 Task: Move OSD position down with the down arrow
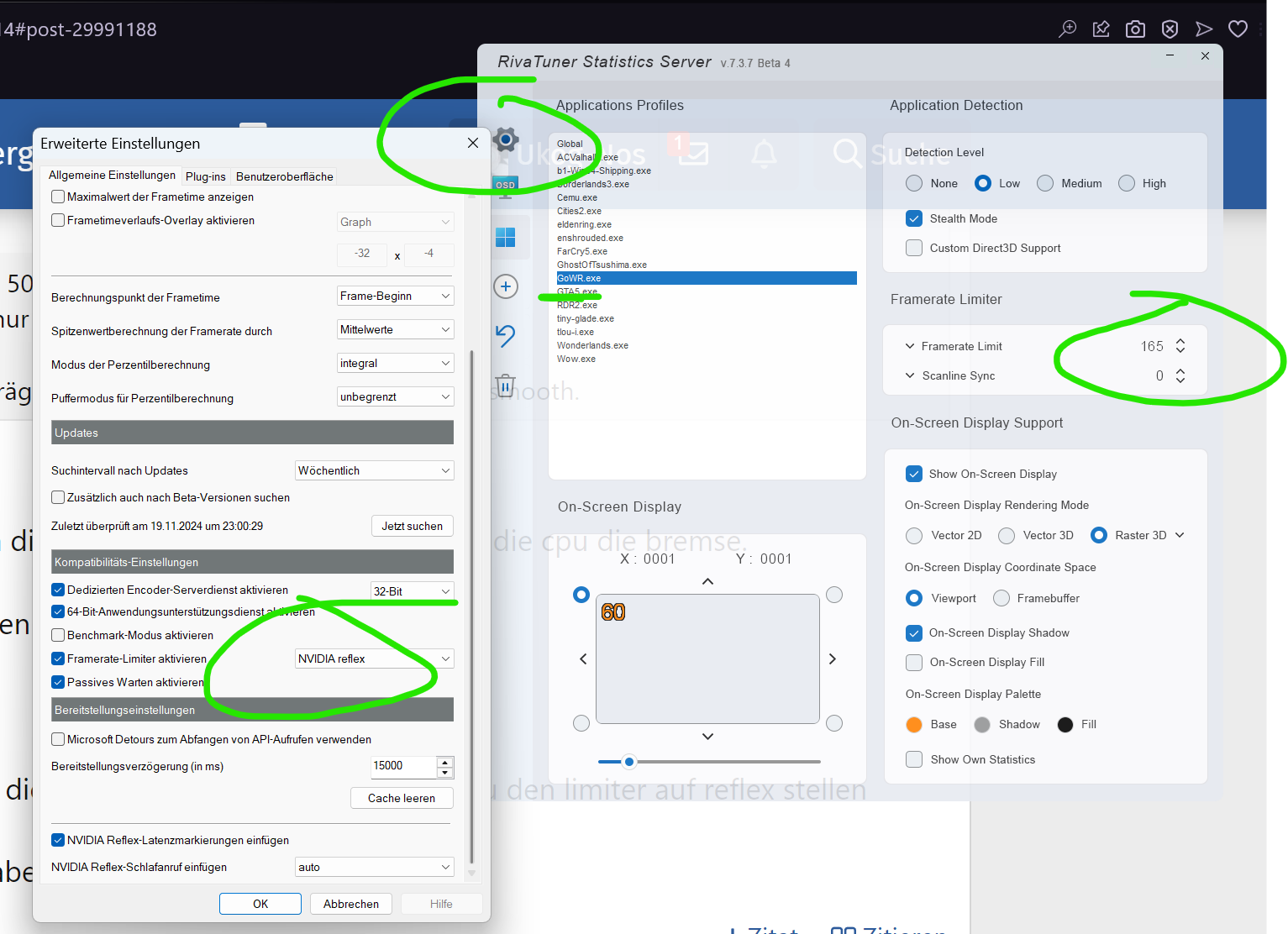tap(707, 737)
